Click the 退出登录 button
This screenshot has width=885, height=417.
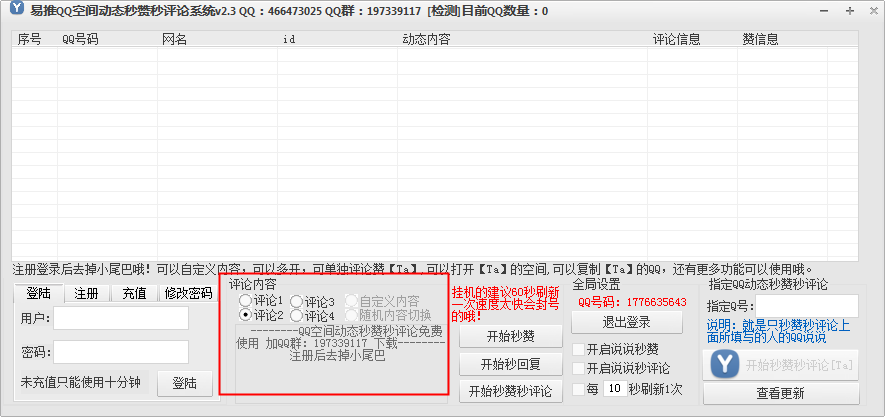pos(626,323)
